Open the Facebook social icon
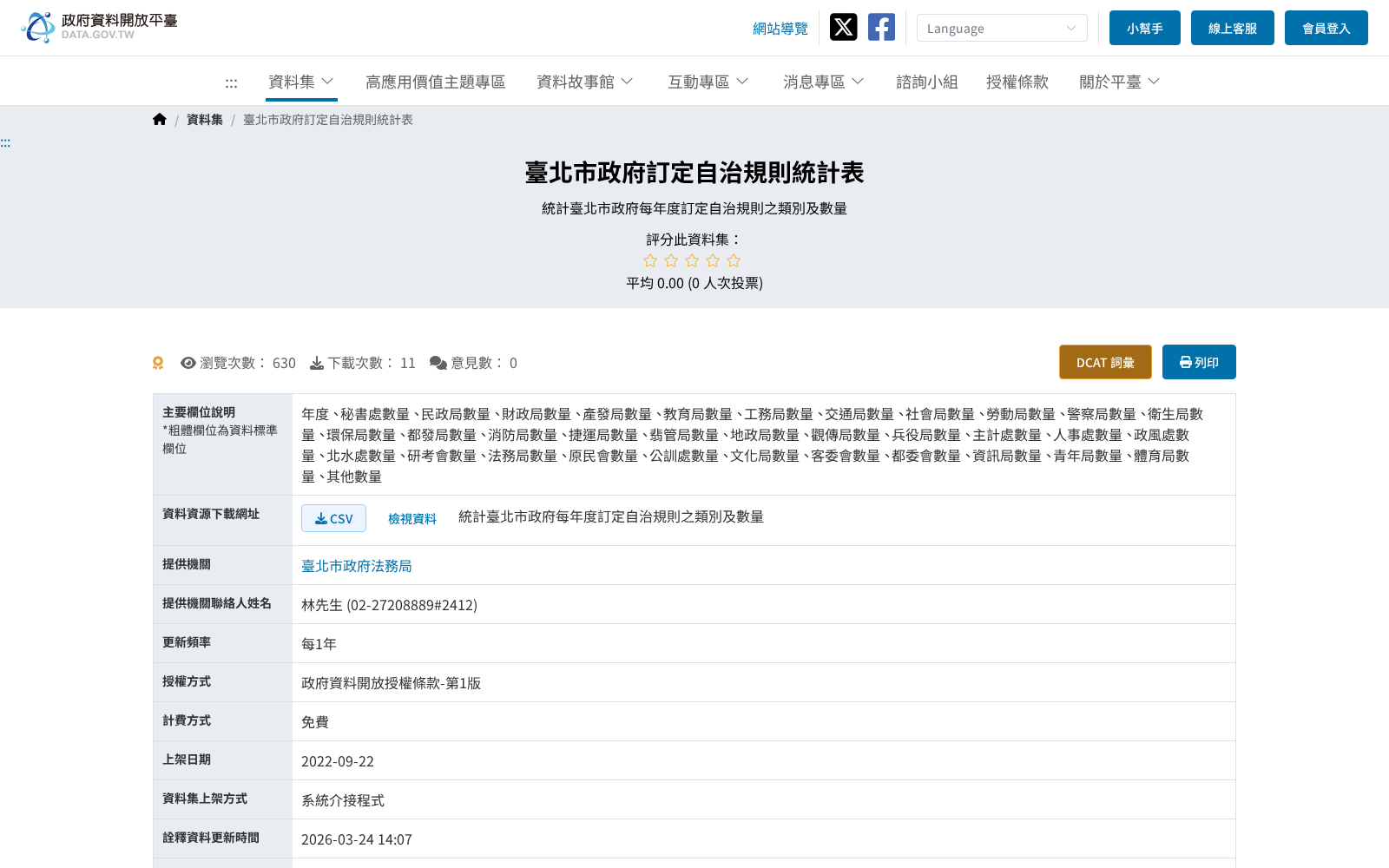Screen dimensions: 1389x868 pyautogui.click(x=881, y=27)
